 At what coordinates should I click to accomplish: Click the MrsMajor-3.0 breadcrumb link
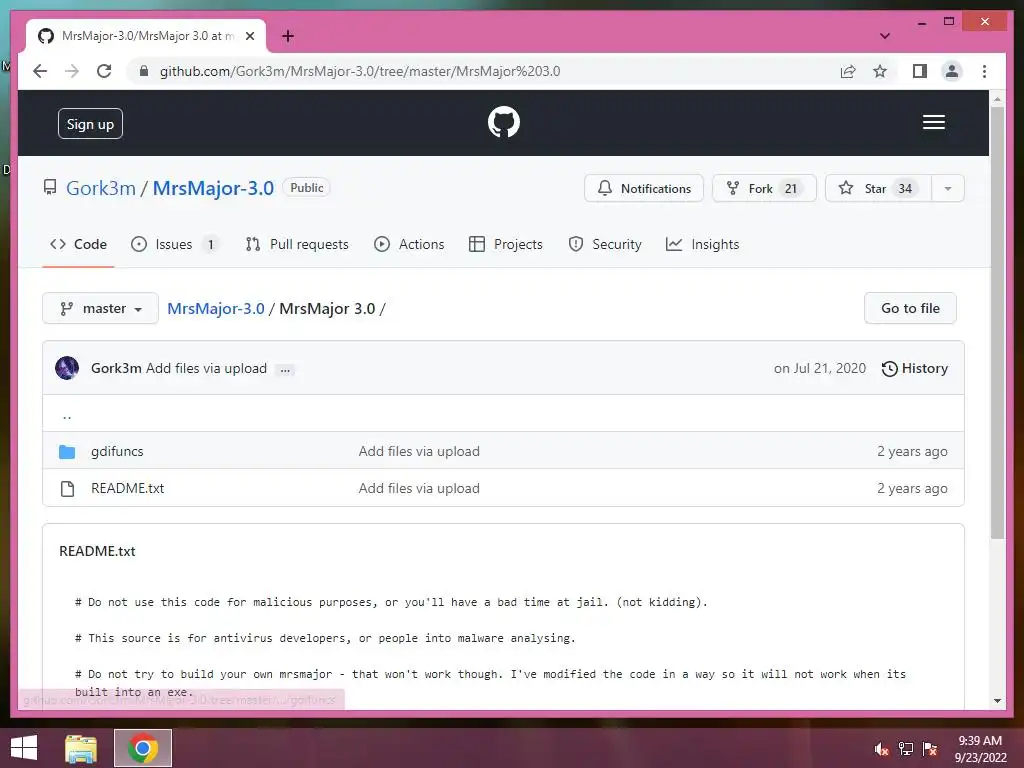(216, 308)
